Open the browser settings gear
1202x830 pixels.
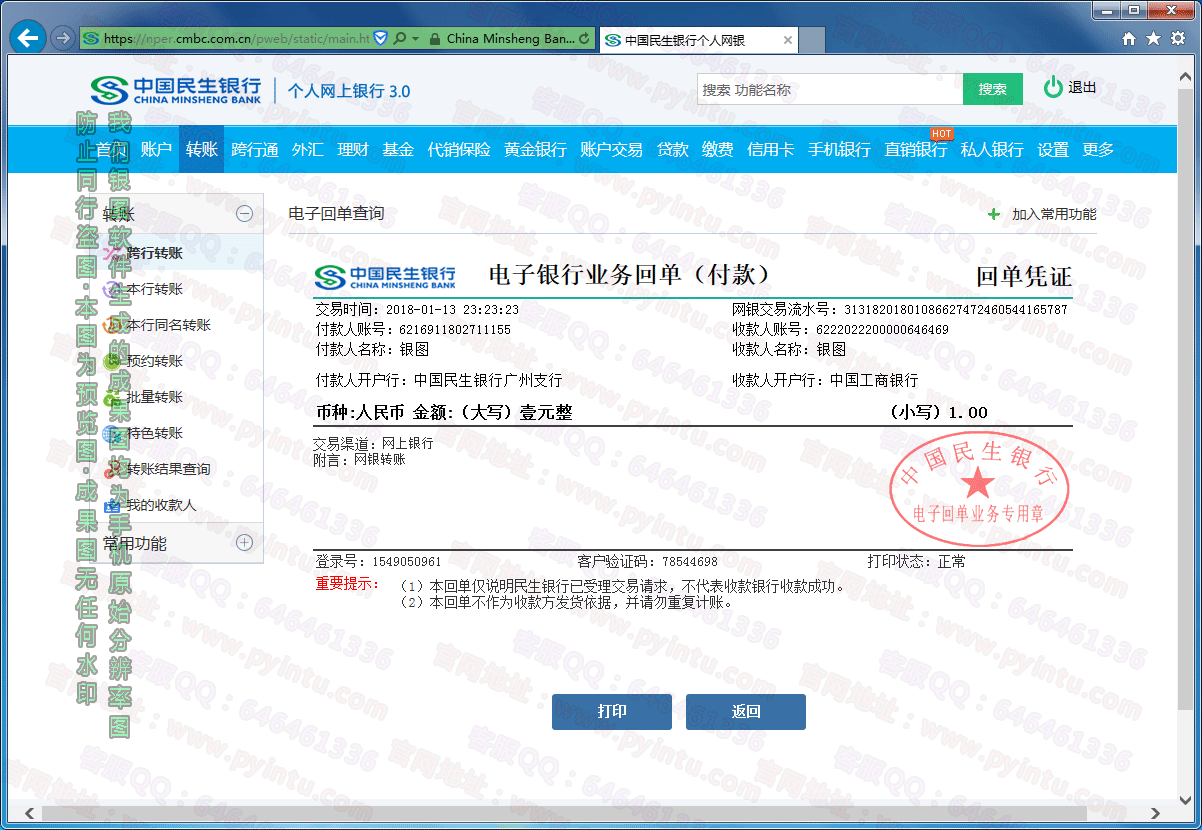(x=1178, y=38)
